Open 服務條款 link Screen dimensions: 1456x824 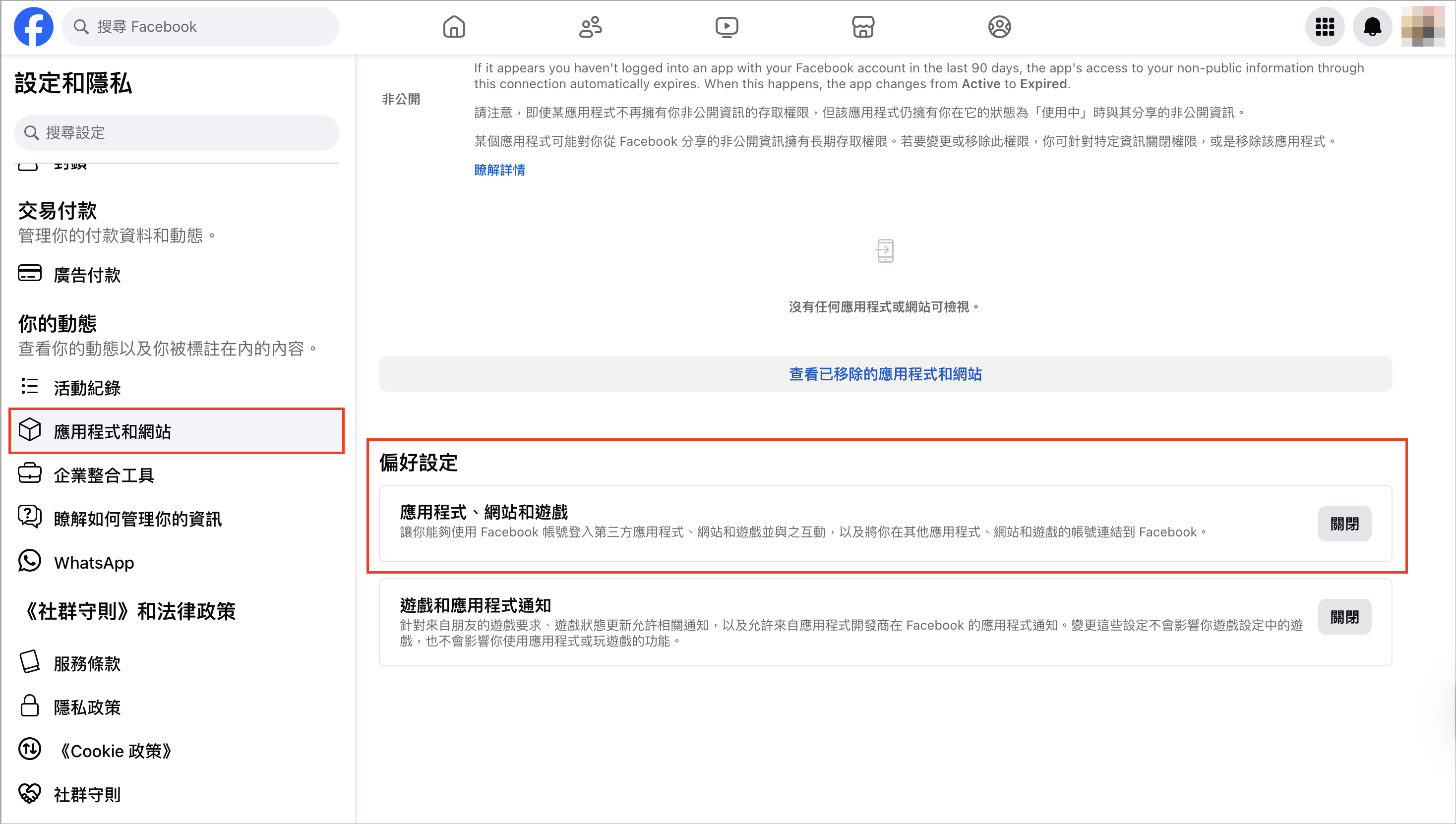177,663
